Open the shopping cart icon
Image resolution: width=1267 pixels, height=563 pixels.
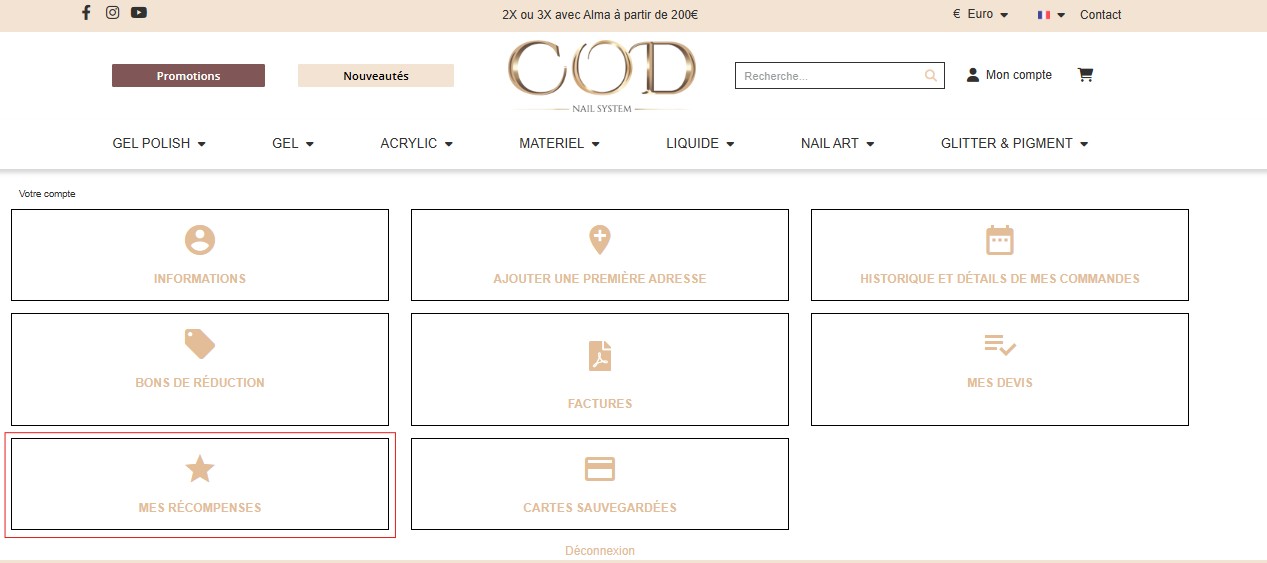[1085, 75]
